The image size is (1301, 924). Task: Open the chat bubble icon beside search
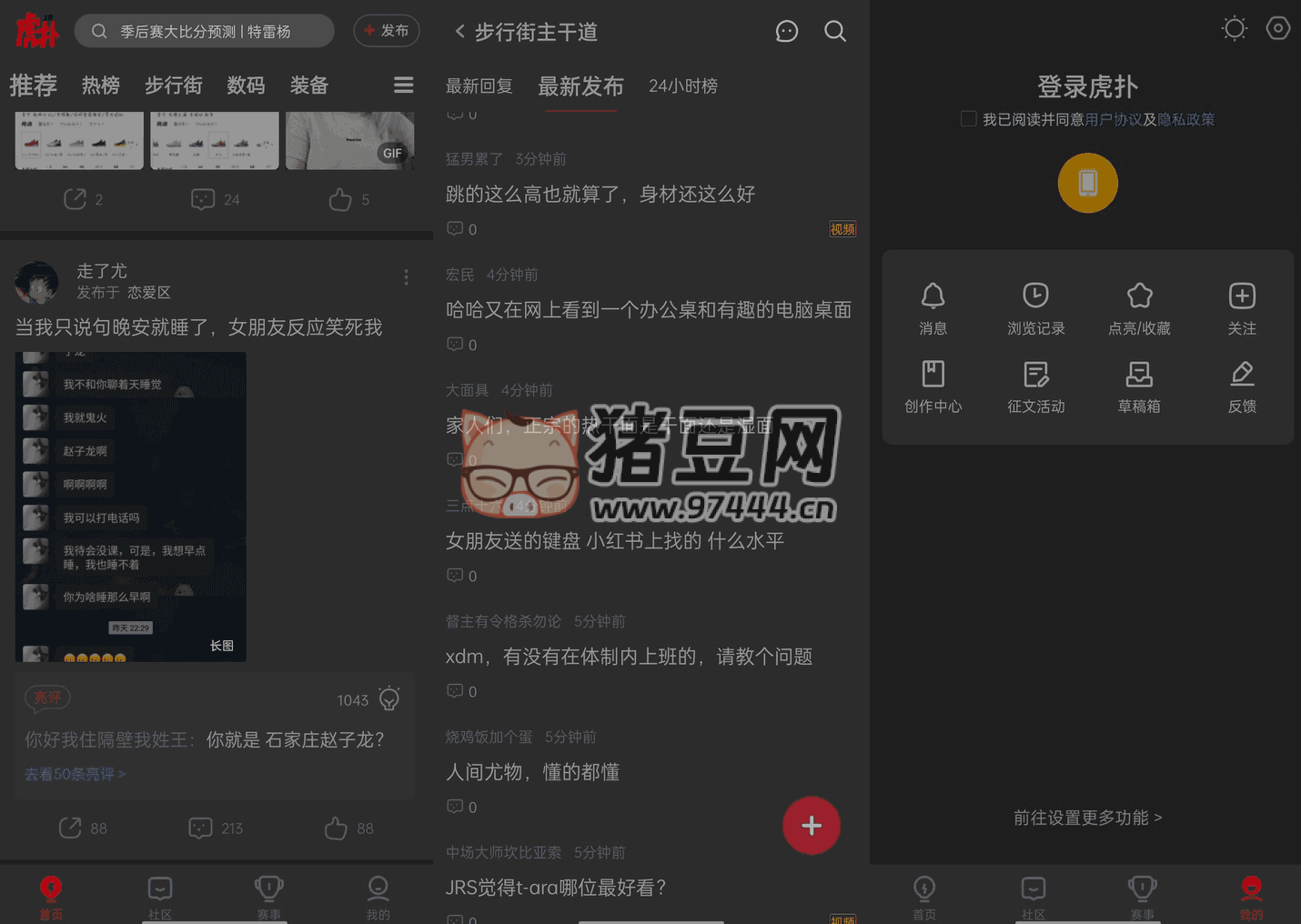tap(786, 32)
